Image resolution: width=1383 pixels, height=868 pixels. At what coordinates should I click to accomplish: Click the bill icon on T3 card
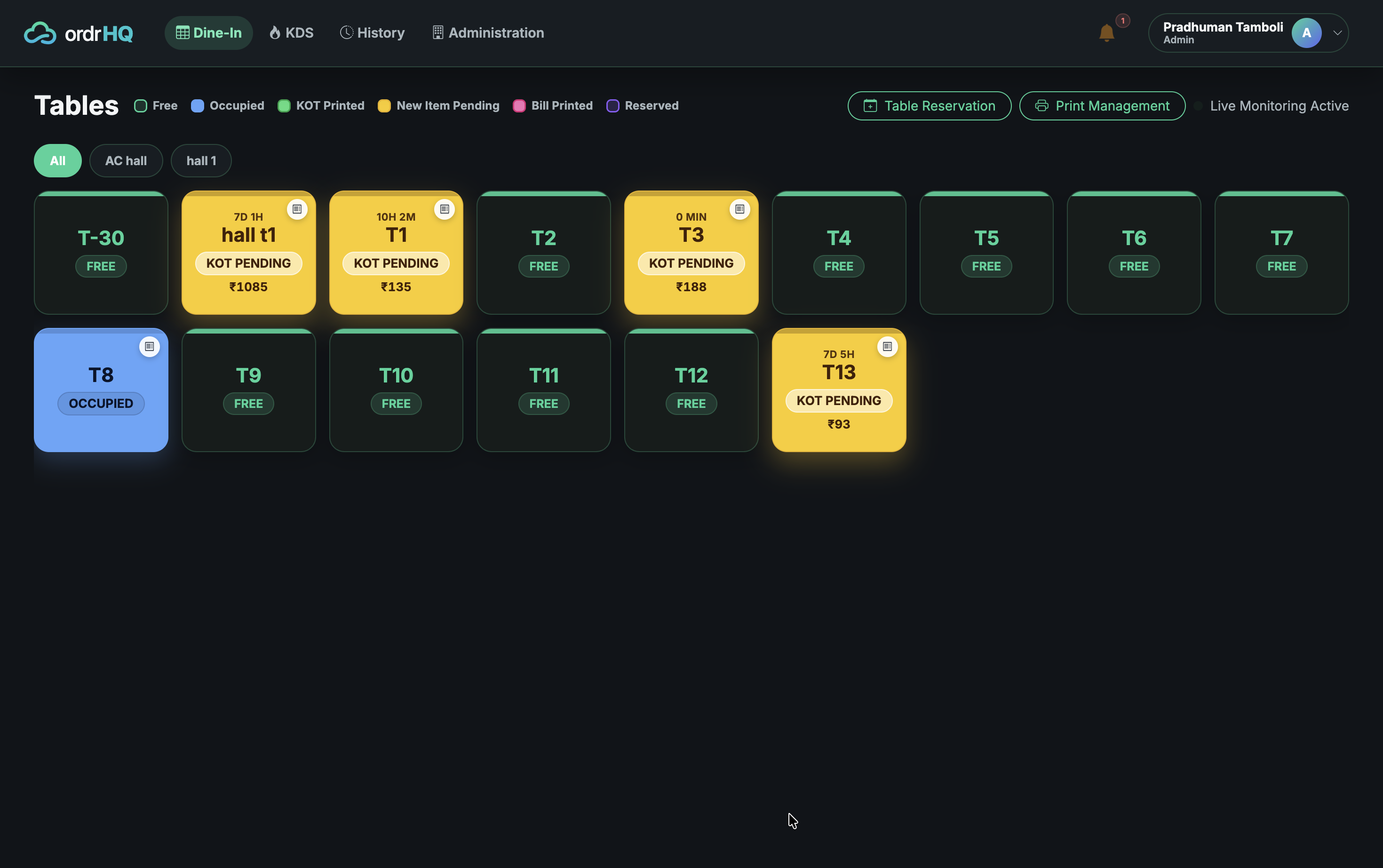(x=739, y=209)
